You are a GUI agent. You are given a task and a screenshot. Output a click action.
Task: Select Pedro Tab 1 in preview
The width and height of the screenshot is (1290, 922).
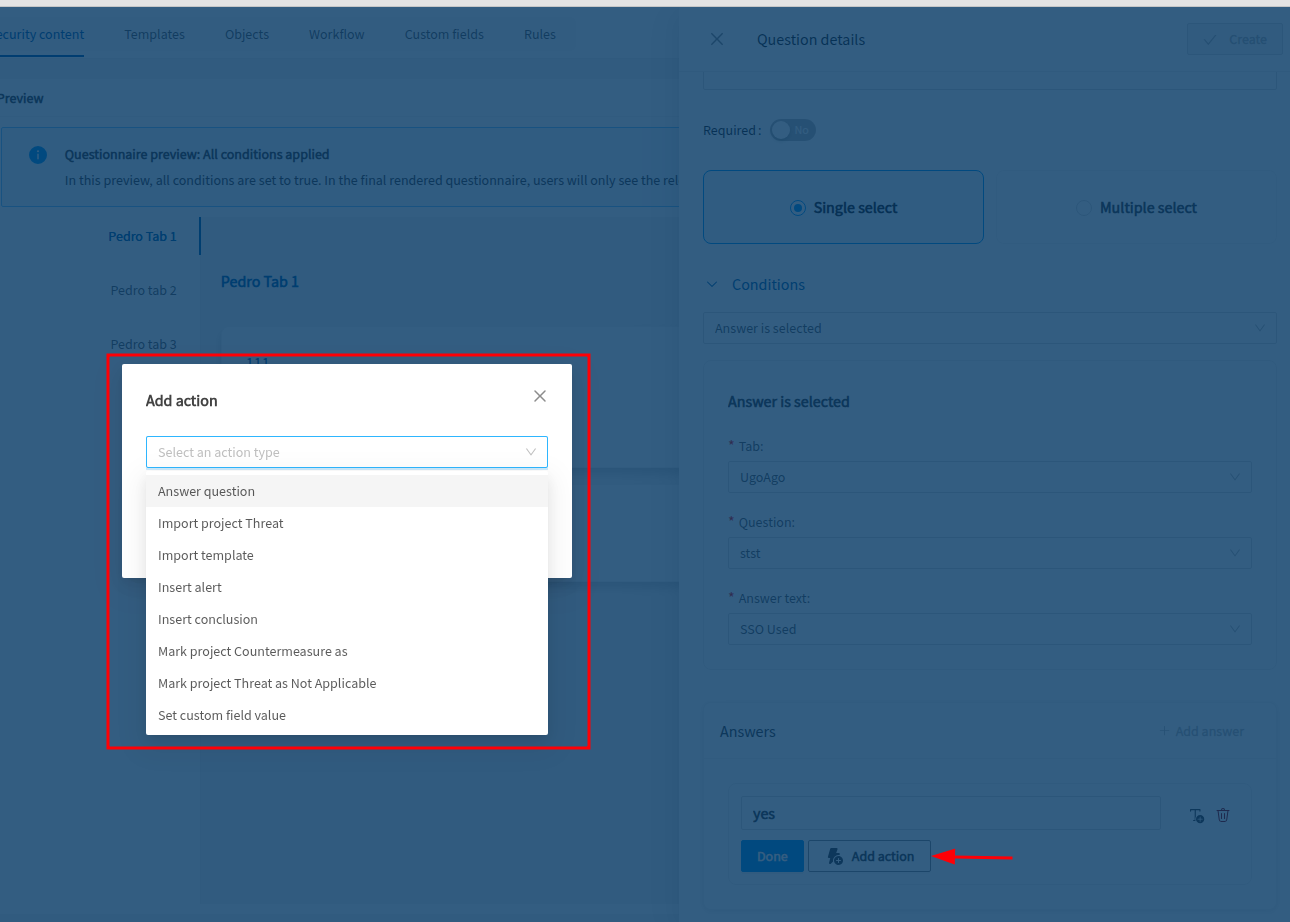(x=142, y=237)
